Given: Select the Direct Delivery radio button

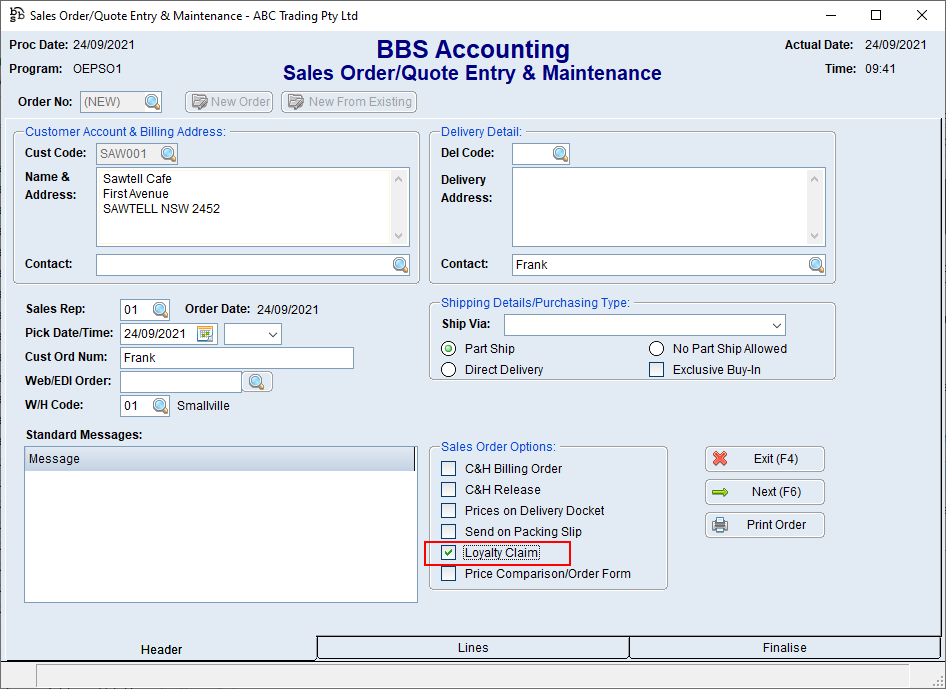Looking at the screenshot, I should [449, 370].
